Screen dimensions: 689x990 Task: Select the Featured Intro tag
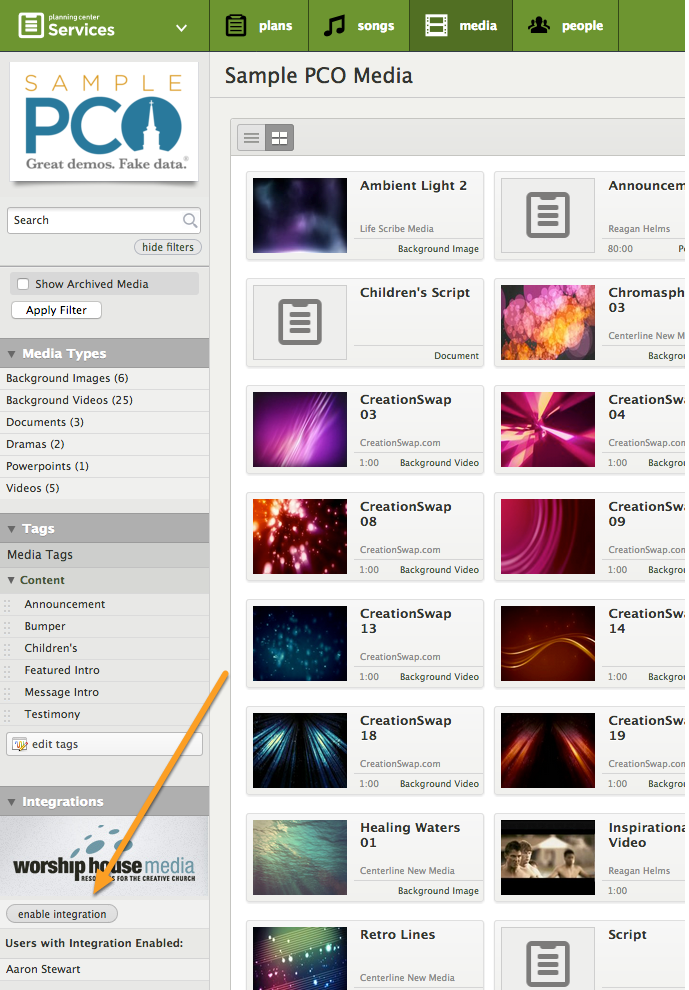[x=62, y=671]
